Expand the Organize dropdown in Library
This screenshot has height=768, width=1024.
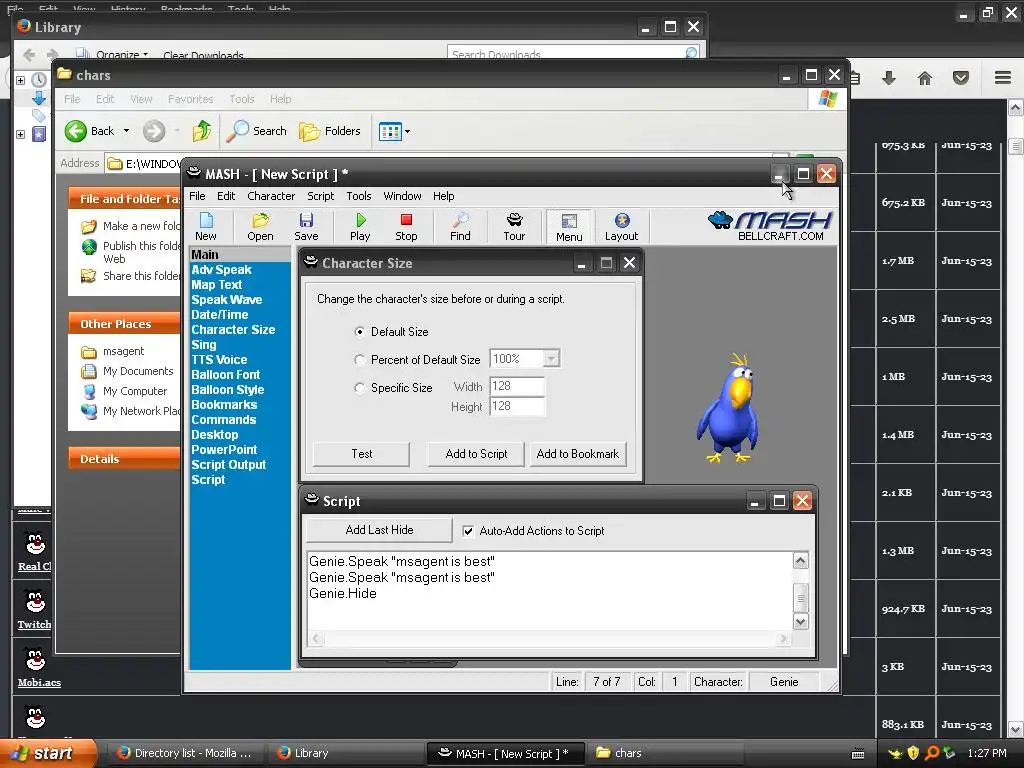pos(122,55)
